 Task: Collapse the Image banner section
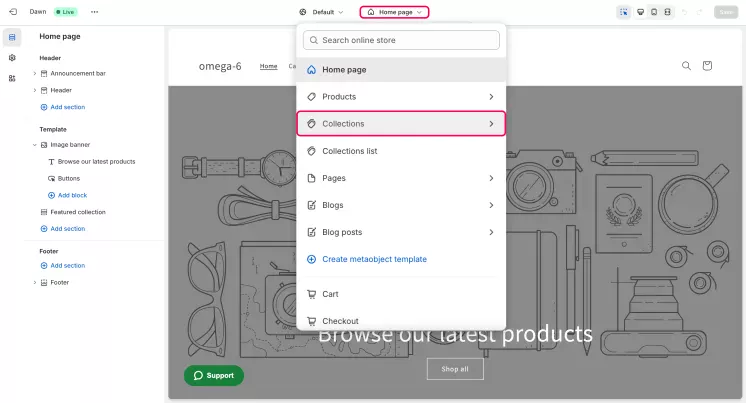[x=34, y=145]
